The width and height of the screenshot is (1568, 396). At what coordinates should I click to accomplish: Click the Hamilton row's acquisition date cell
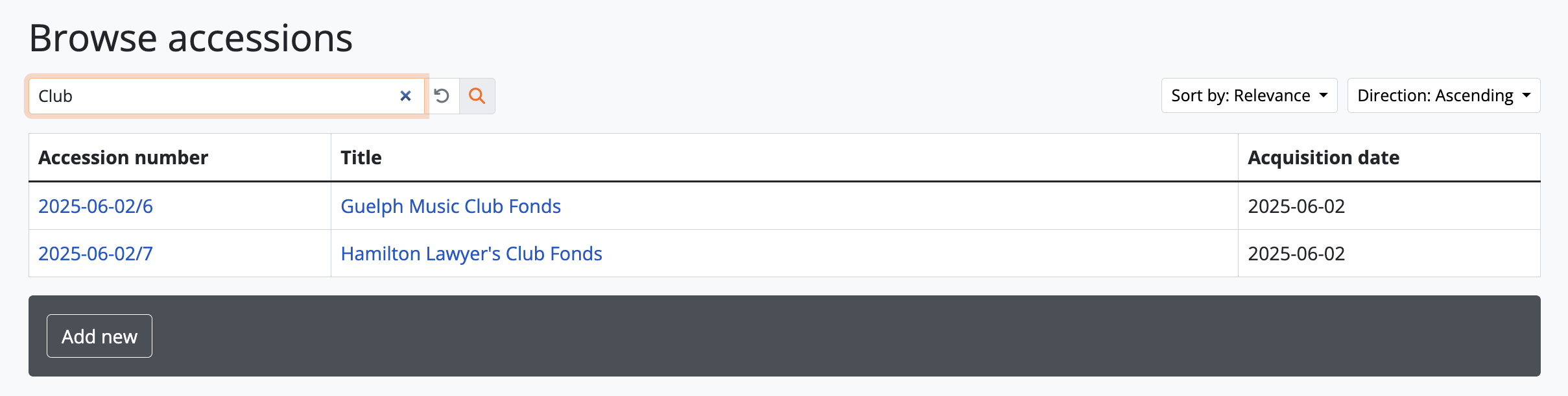point(1296,254)
